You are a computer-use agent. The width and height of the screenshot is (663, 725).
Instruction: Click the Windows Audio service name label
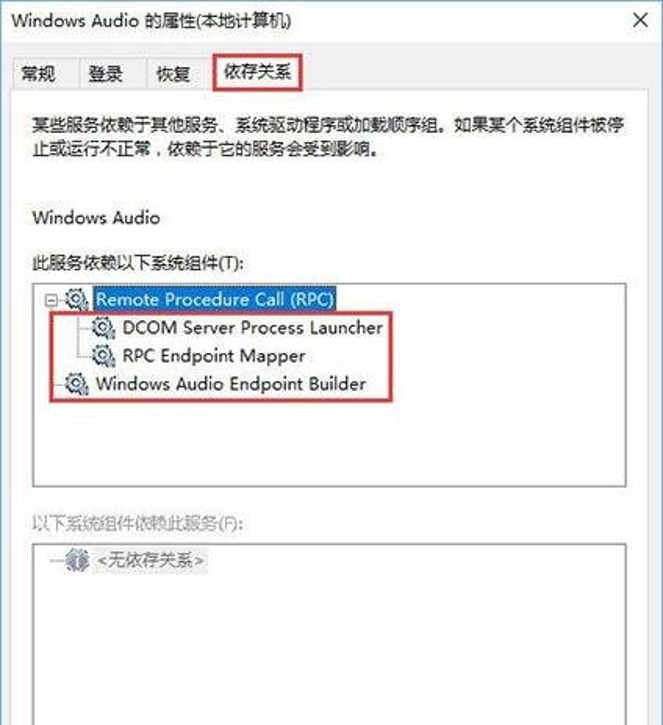point(96,217)
